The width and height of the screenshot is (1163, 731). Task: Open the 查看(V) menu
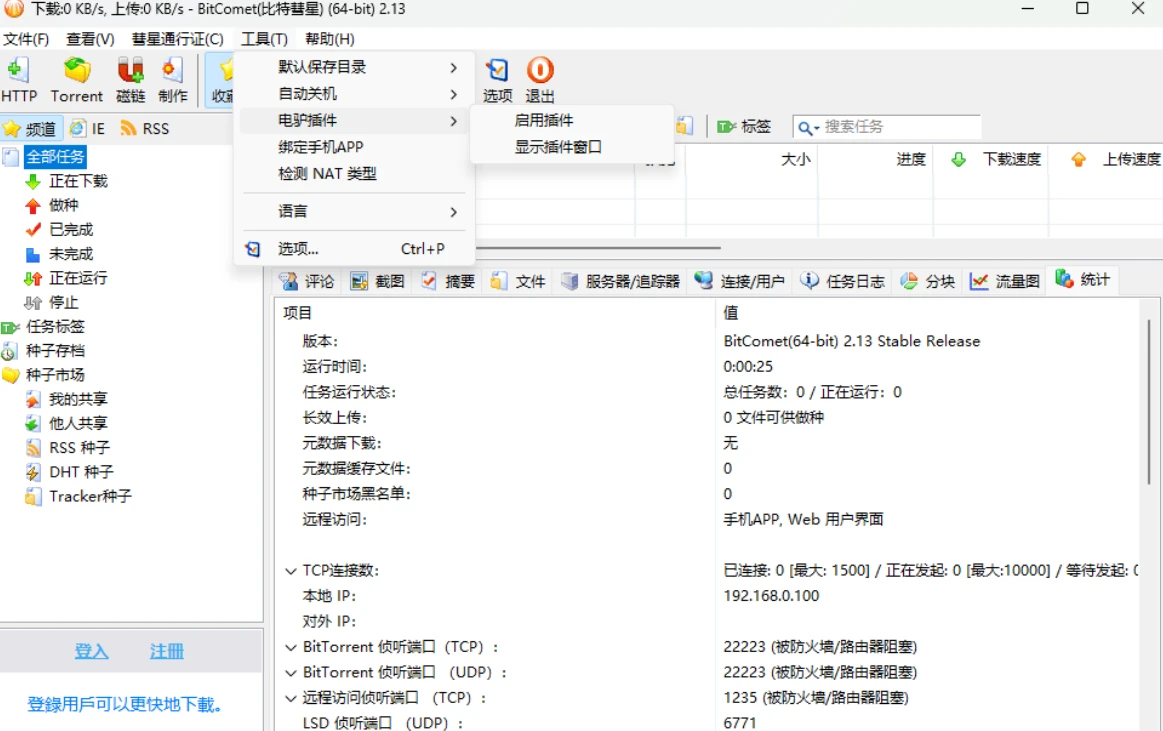[90, 39]
